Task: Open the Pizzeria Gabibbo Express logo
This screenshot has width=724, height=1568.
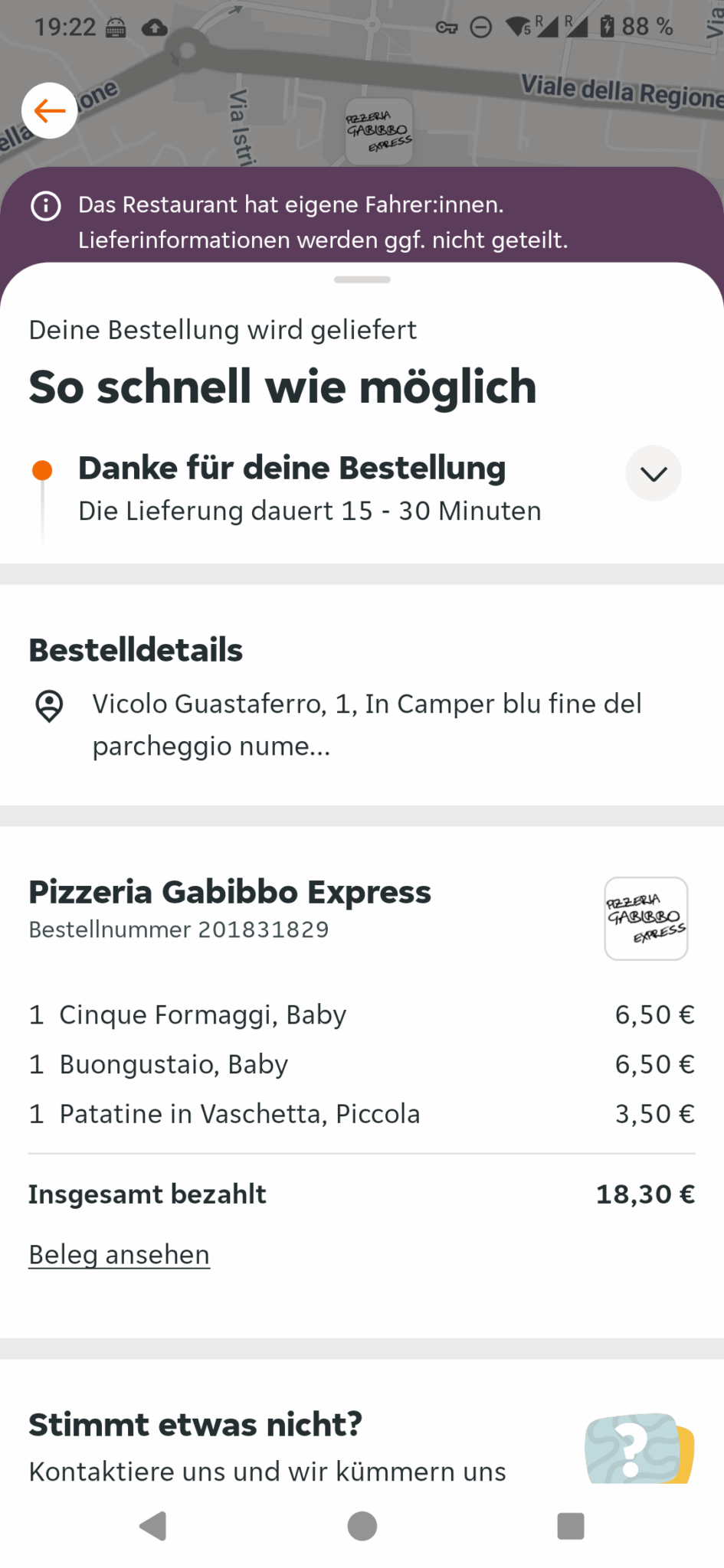Action: click(x=646, y=918)
